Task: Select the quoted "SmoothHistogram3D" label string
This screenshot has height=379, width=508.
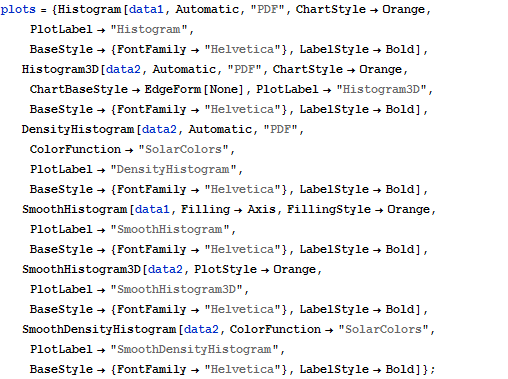Action: (x=177, y=289)
